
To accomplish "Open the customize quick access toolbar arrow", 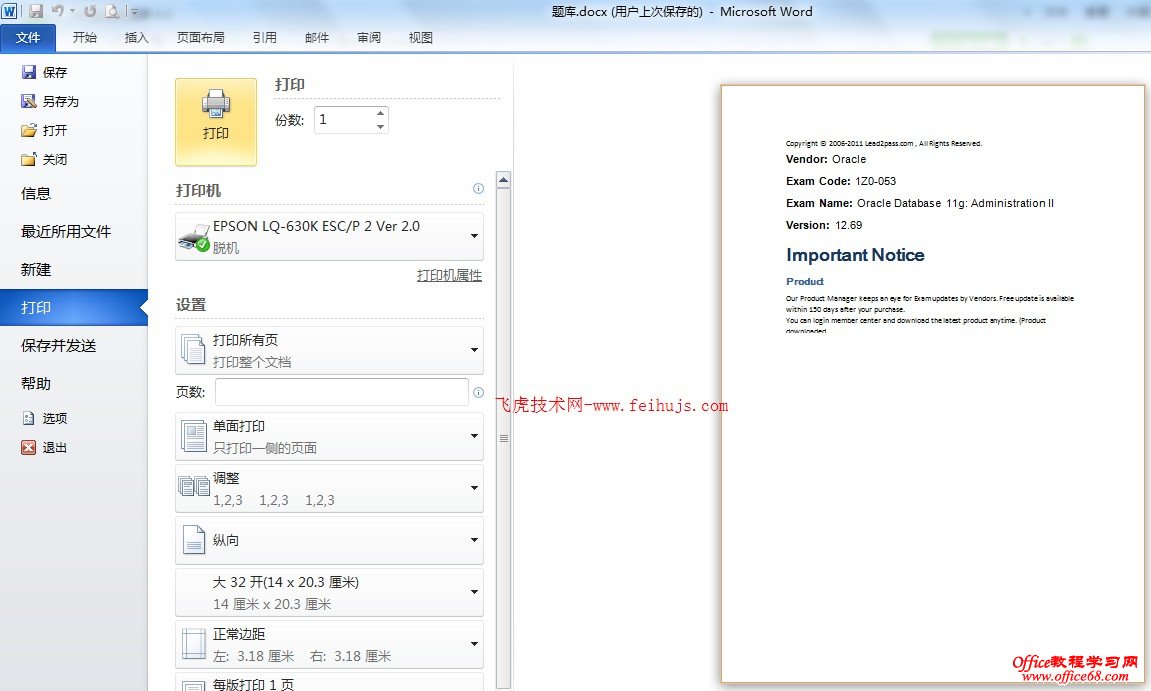I will 134,12.
